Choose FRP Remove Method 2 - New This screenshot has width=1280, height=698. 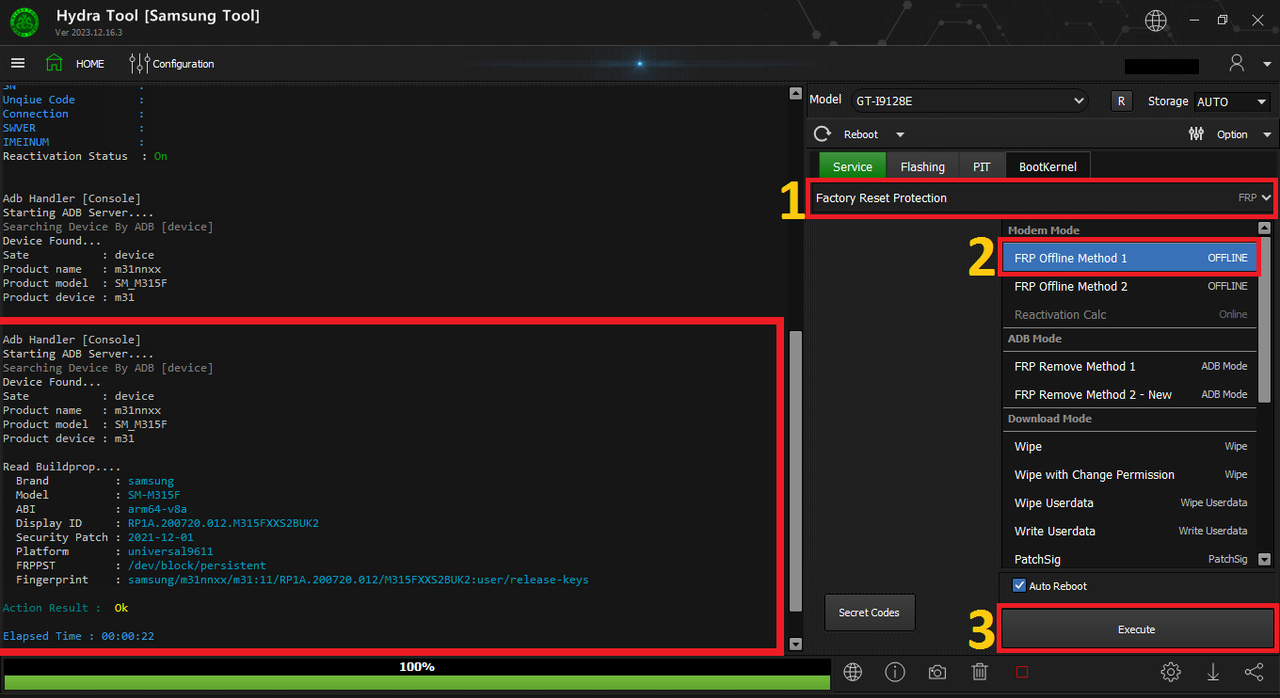(1129, 394)
